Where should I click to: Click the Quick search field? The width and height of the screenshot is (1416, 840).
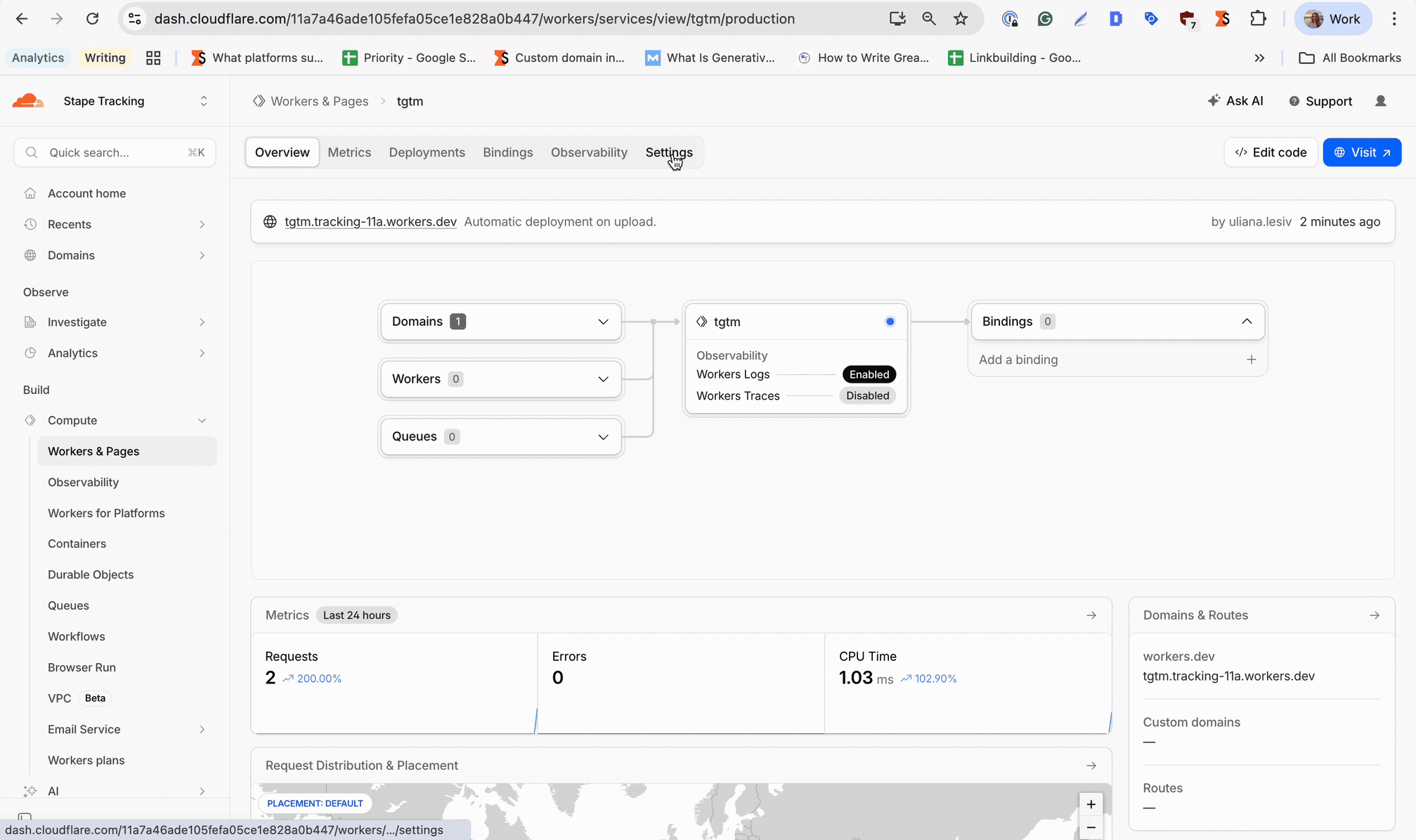pos(115,152)
